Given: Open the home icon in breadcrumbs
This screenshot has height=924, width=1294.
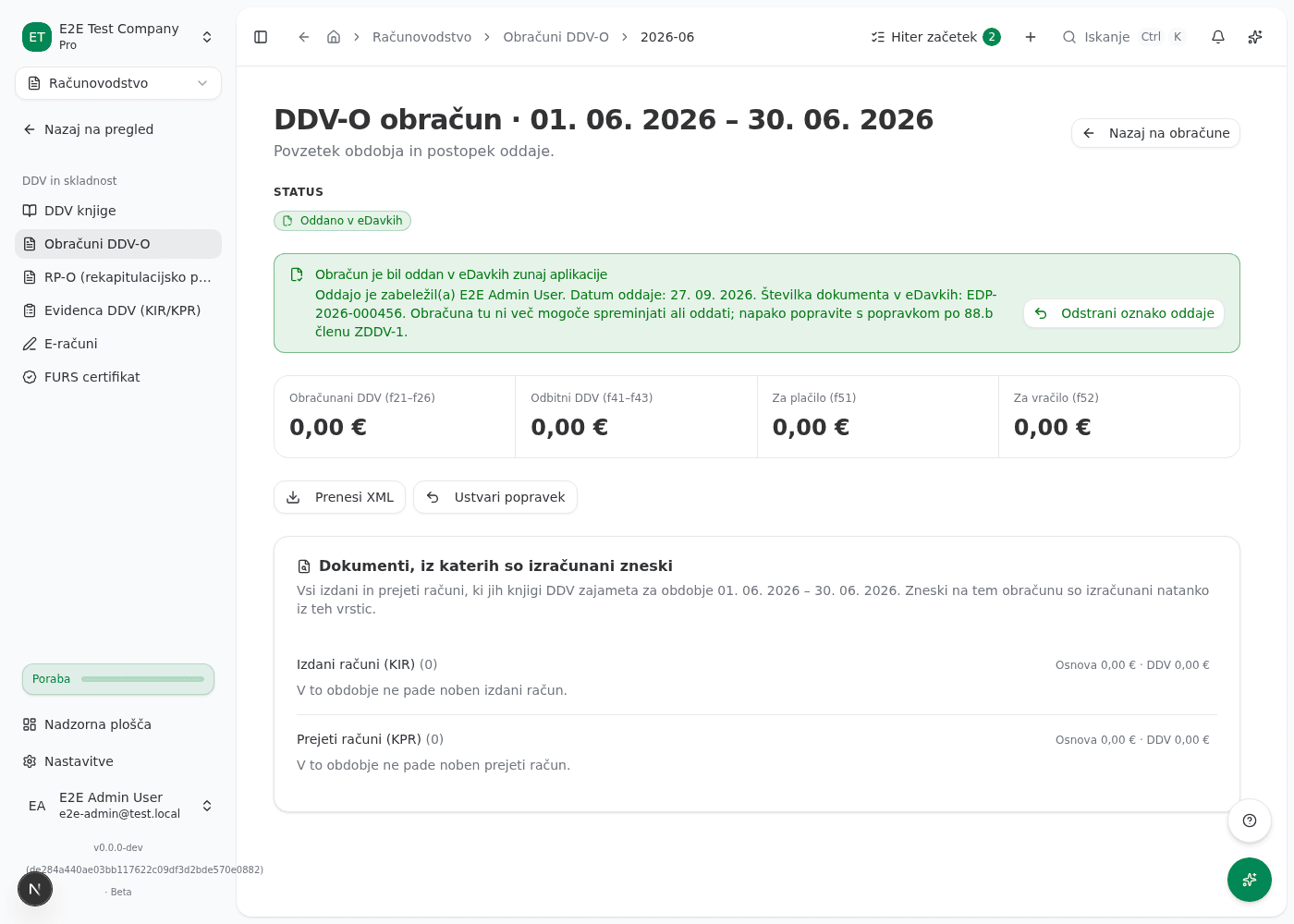Looking at the screenshot, I should coord(334,37).
